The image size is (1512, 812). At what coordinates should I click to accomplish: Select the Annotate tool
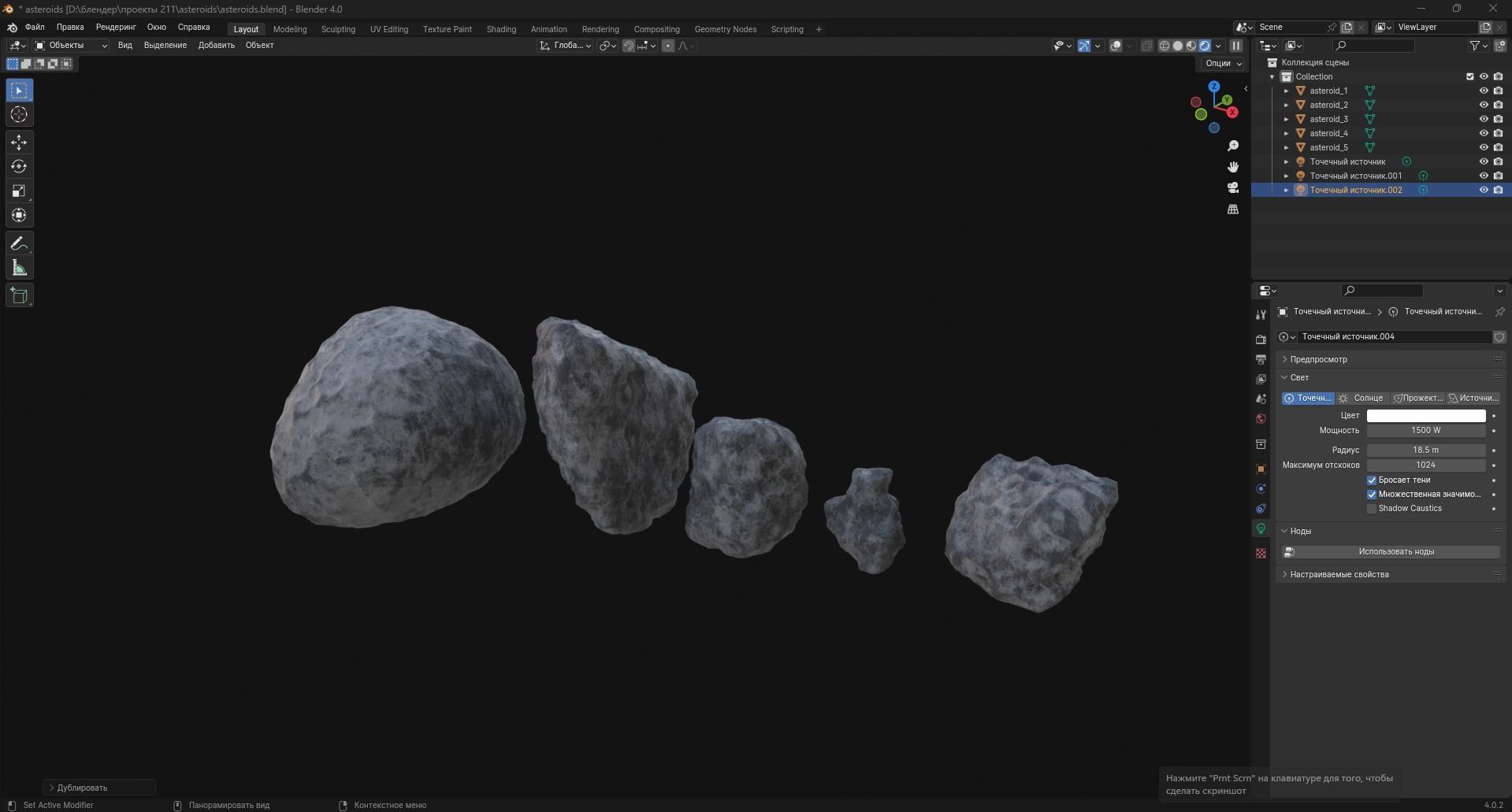click(19, 243)
